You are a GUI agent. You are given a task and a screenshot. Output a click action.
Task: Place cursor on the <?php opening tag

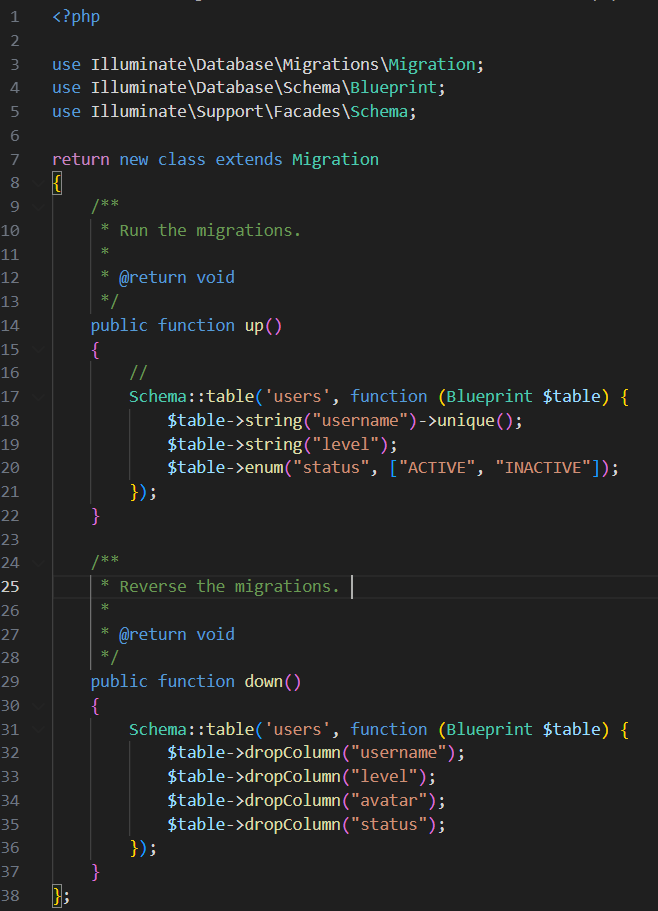[76, 16]
